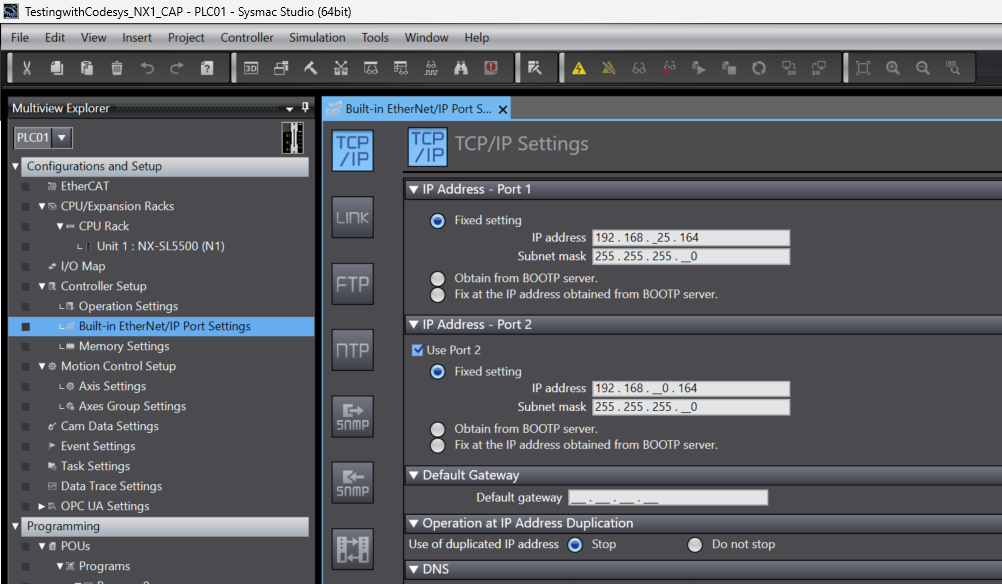The height and width of the screenshot is (584, 1002).
Task: Click the zoom in magnifier icon
Action: [893, 68]
